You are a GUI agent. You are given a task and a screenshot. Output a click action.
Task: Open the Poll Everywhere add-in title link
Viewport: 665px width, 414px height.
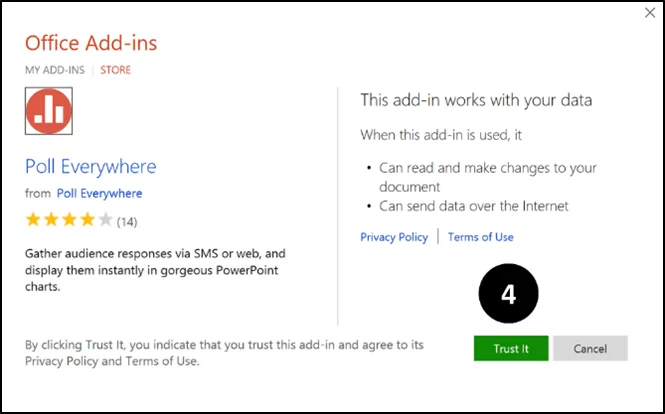pos(91,166)
